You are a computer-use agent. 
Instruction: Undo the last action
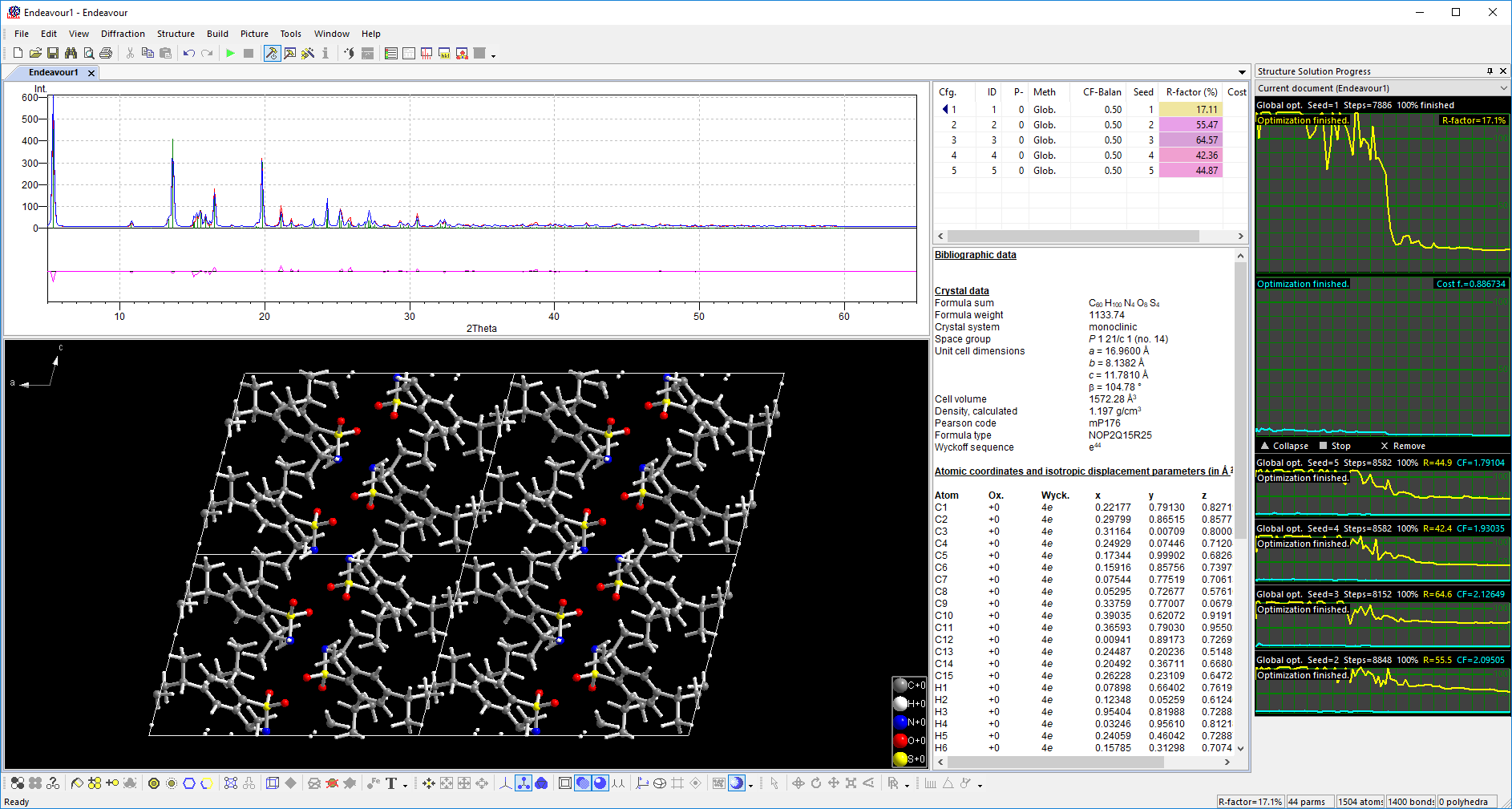(188, 53)
